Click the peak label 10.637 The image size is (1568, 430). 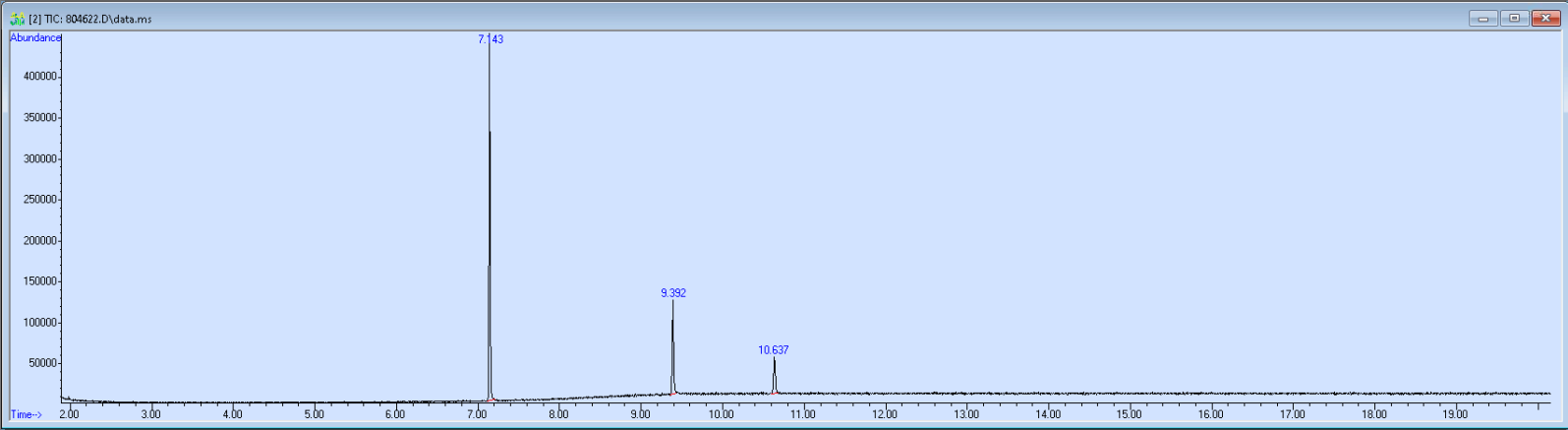click(774, 350)
